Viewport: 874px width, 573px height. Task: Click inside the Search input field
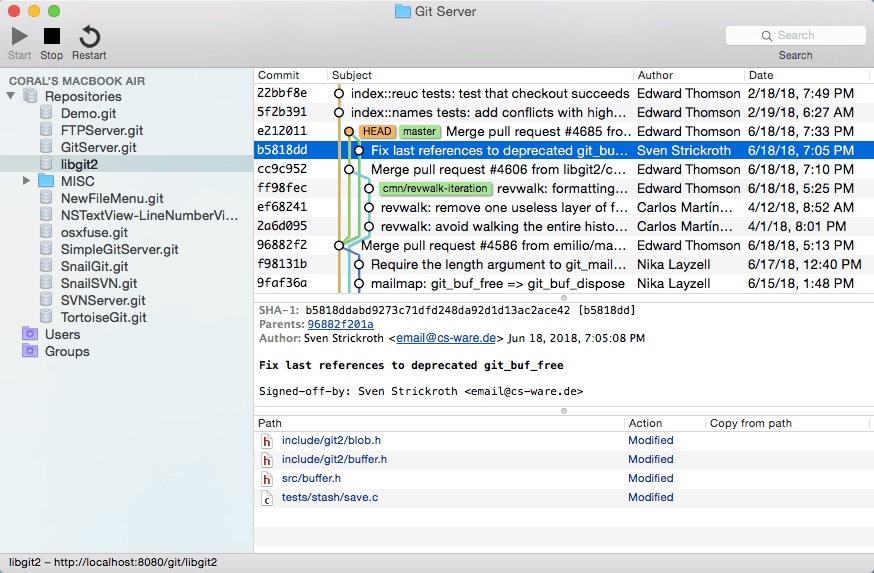tap(795, 35)
